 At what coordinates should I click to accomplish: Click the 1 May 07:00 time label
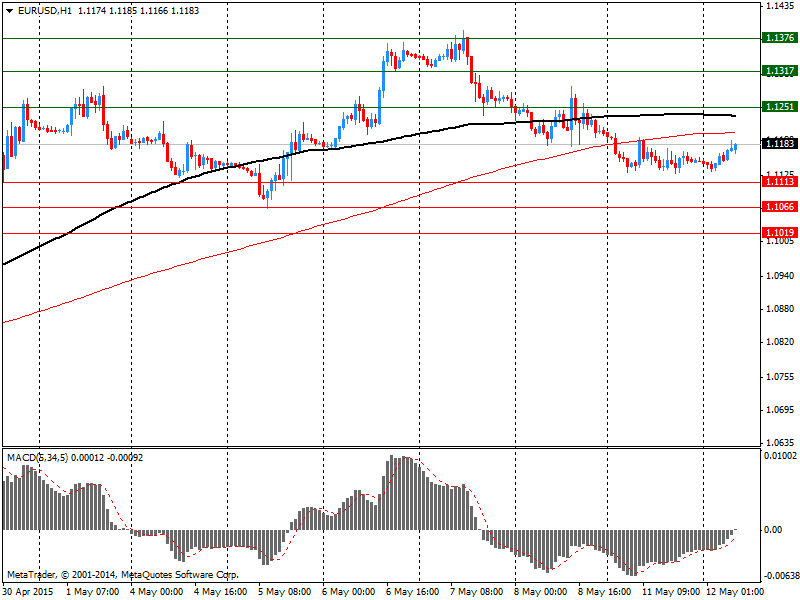coord(93,592)
